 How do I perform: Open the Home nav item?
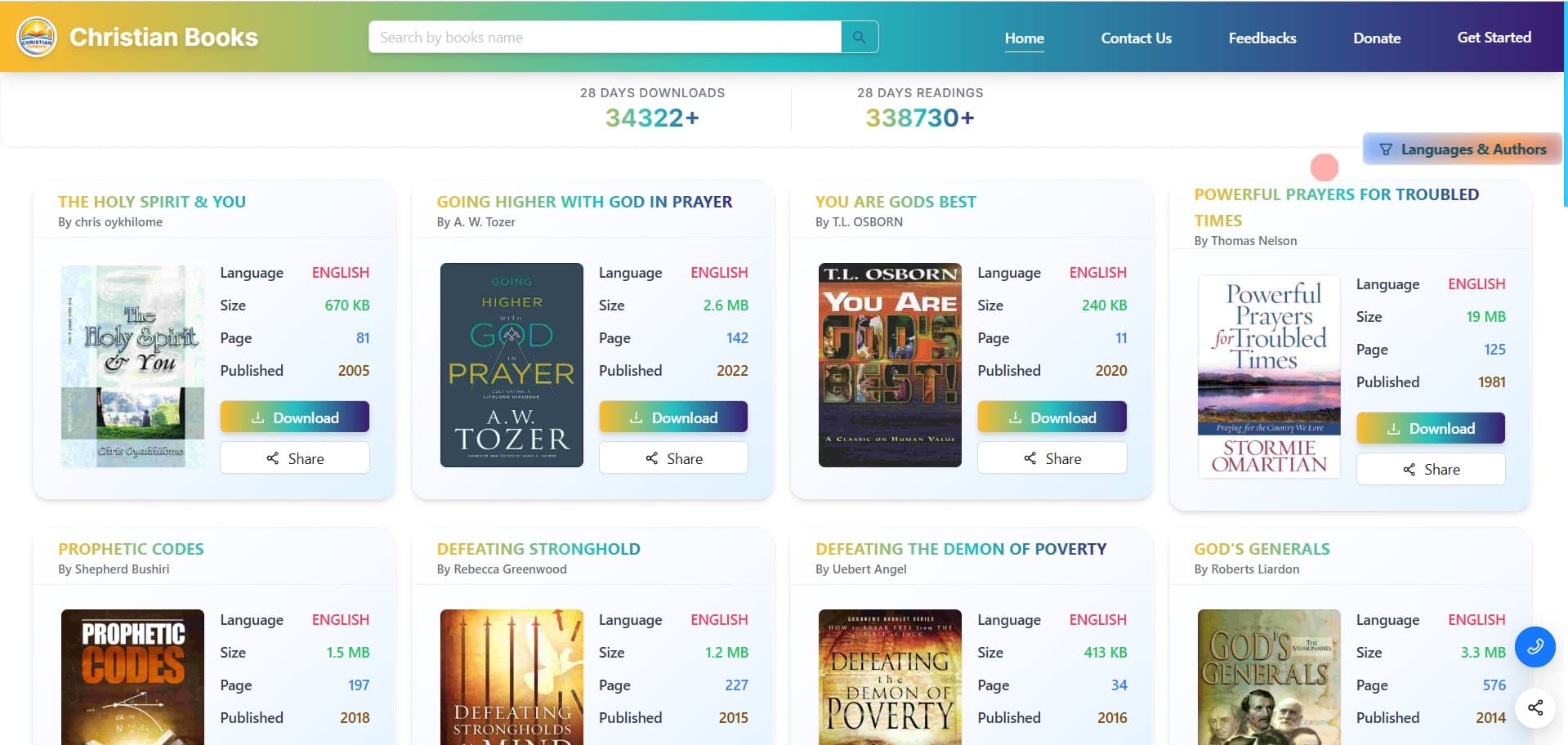point(1024,38)
